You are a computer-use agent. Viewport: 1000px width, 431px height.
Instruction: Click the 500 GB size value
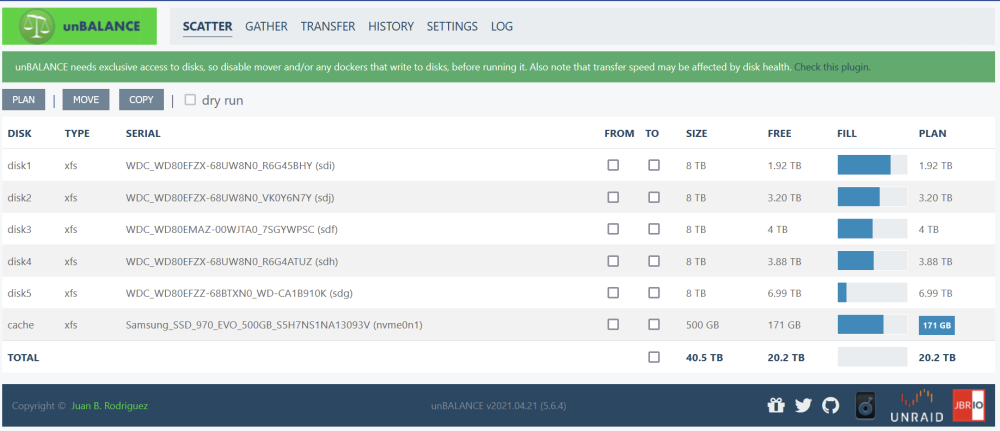[703, 325]
